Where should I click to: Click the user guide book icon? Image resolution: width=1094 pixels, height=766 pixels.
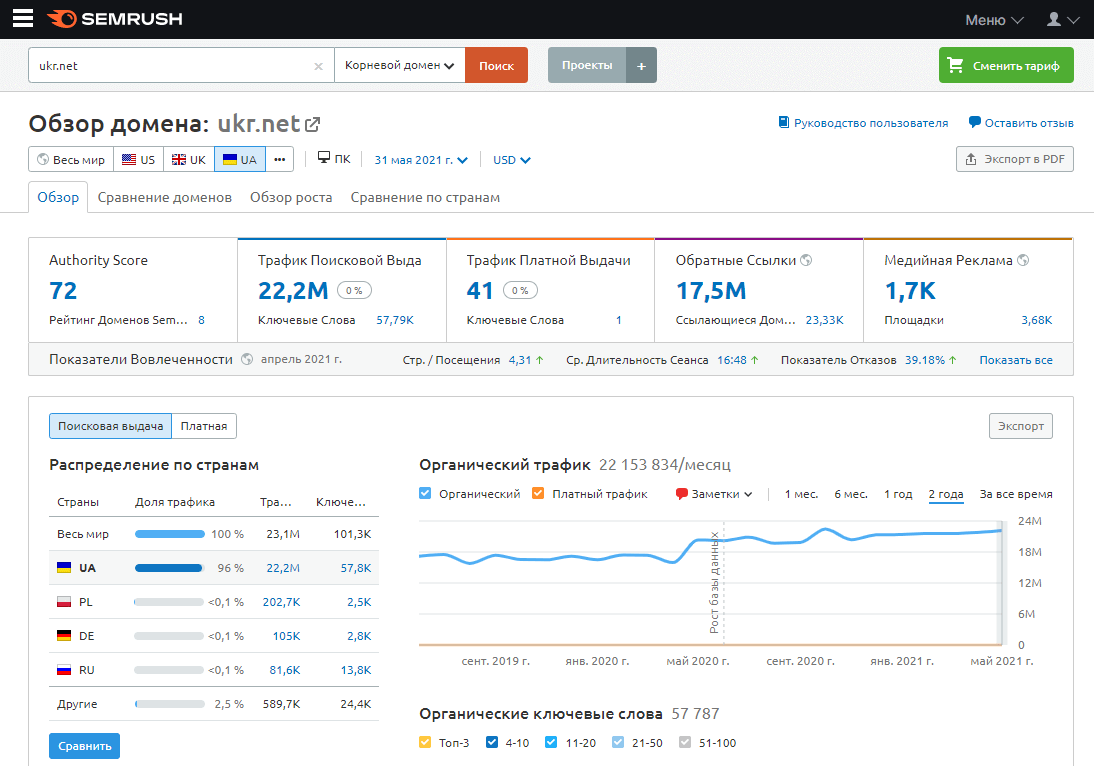784,123
